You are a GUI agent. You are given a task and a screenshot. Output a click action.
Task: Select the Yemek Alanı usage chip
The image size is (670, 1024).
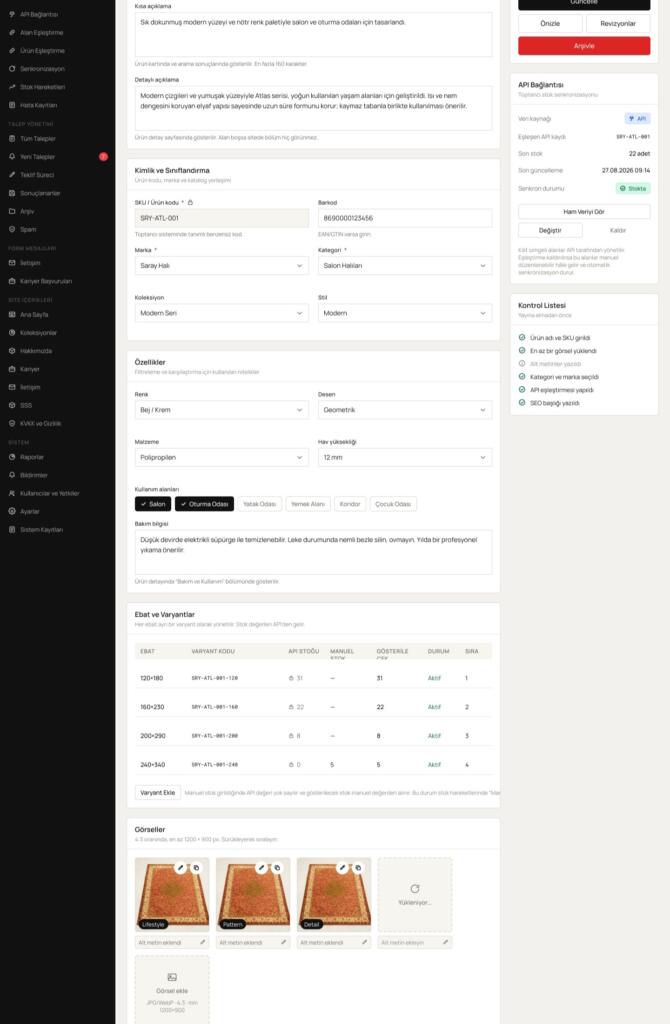pyautogui.click(x=308, y=504)
